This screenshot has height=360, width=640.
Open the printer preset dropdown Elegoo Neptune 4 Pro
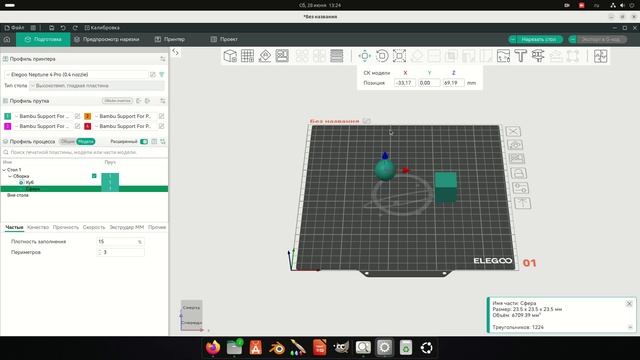76,75
